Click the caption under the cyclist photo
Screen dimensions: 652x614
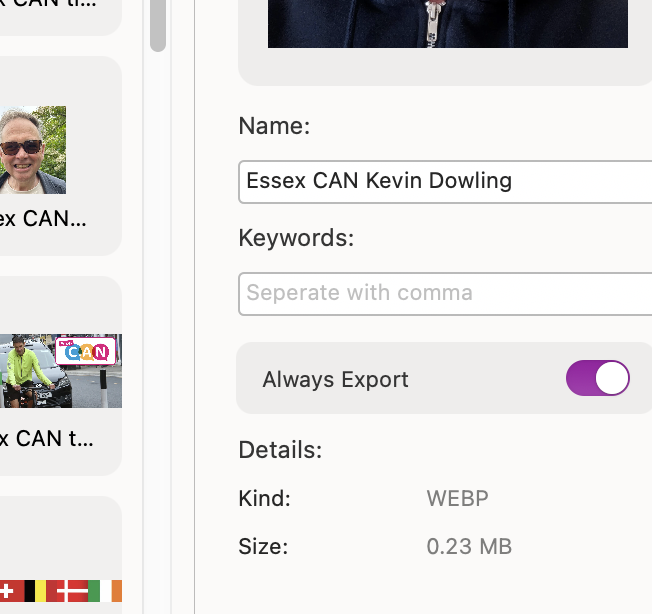[46, 438]
